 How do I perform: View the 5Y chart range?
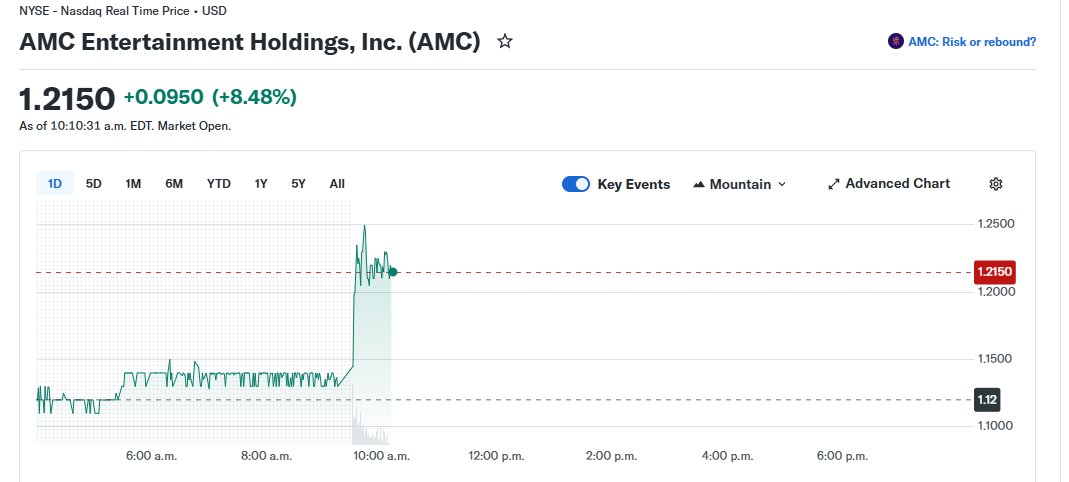298,183
